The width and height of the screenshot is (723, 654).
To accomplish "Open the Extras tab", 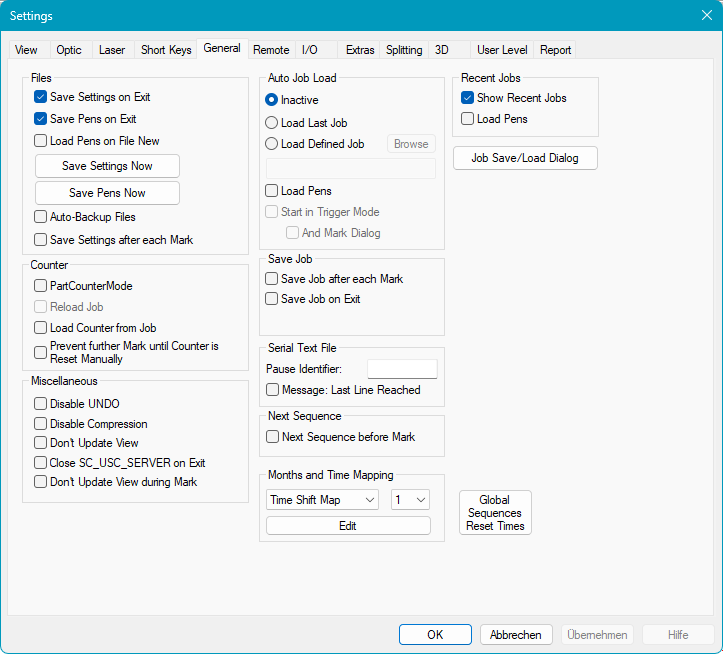I will tap(360, 50).
